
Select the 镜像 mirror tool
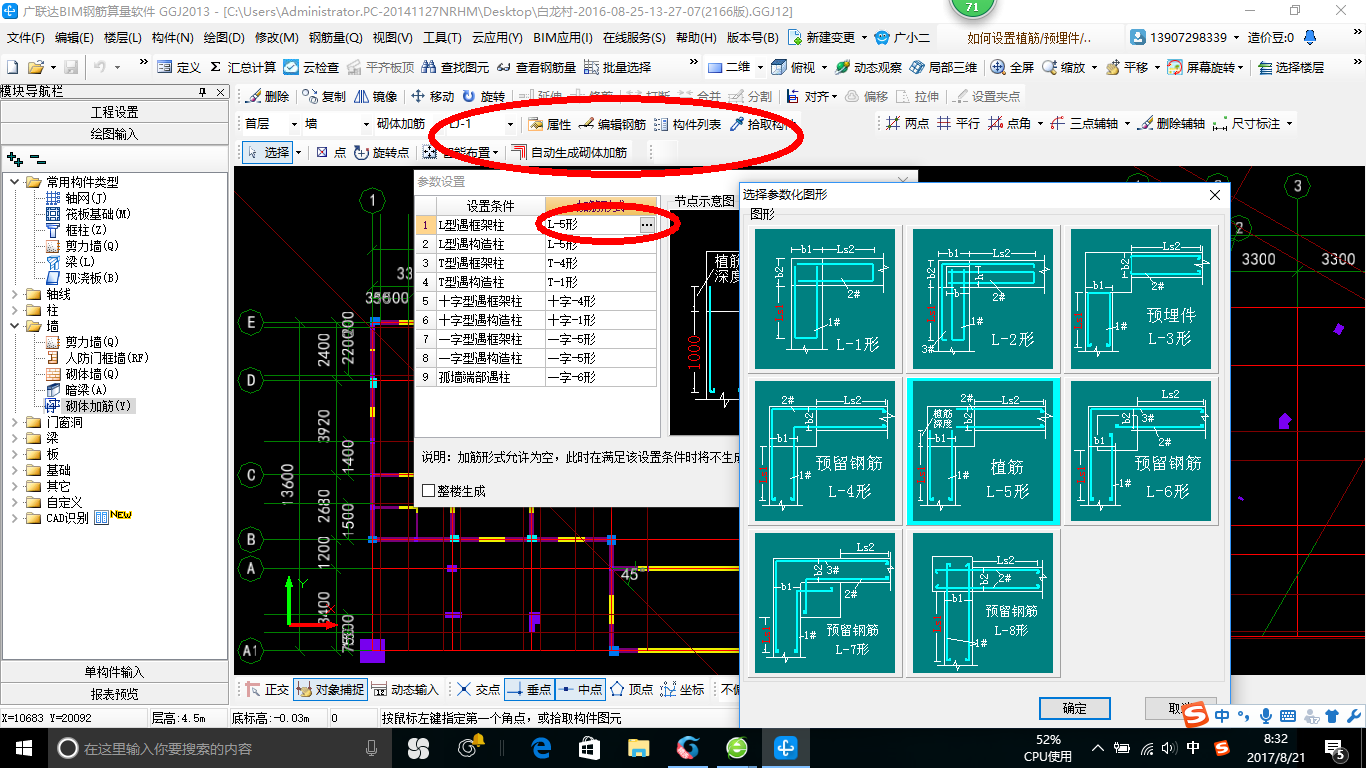tap(375, 96)
